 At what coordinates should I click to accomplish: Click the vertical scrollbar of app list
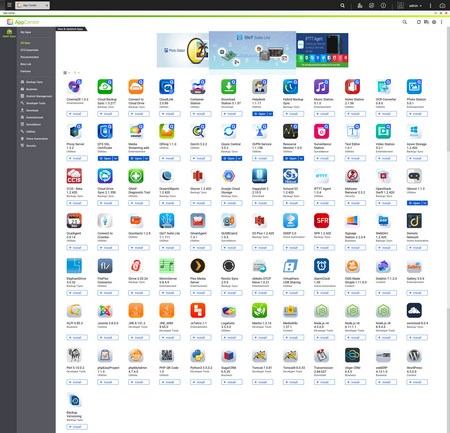pyautogui.click(x=448, y=87)
